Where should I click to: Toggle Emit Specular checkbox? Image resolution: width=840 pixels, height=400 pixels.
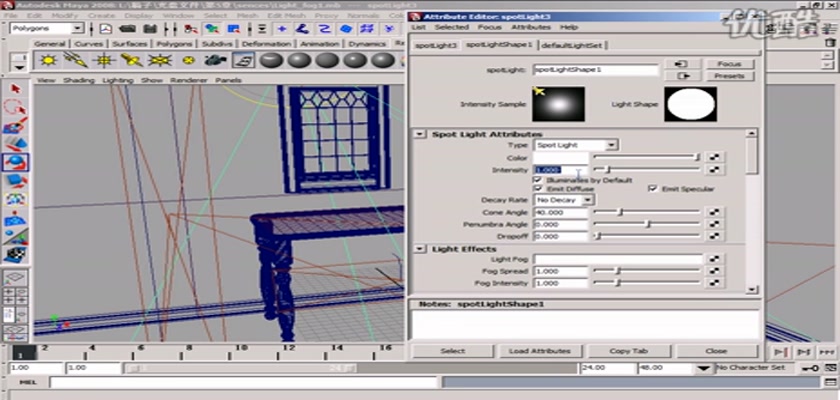pyautogui.click(x=652, y=188)
